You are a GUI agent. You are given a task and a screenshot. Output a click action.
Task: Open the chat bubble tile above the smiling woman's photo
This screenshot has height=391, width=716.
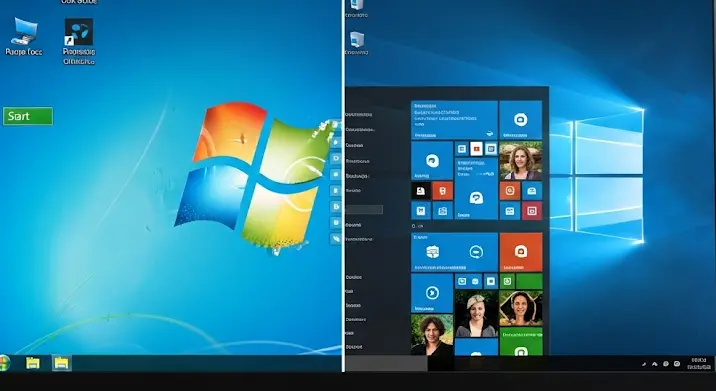[x=521, y=120]
